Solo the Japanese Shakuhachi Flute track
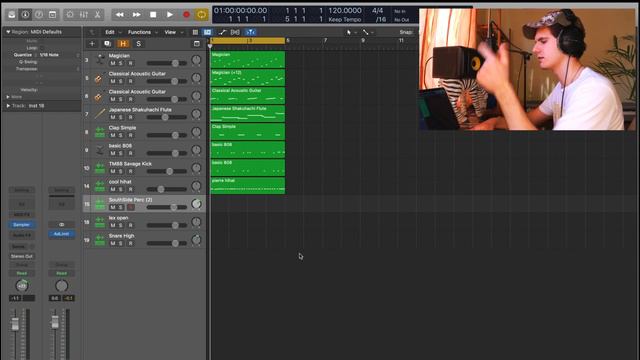Screen dimensions: 640x360 pos(120,117)
